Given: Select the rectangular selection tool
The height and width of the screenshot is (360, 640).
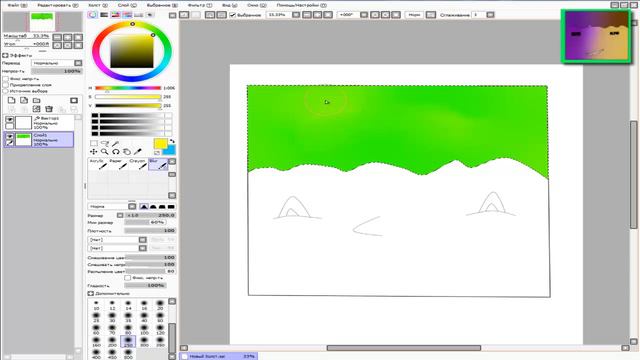Looking at the screenshot, I should 94,143.
